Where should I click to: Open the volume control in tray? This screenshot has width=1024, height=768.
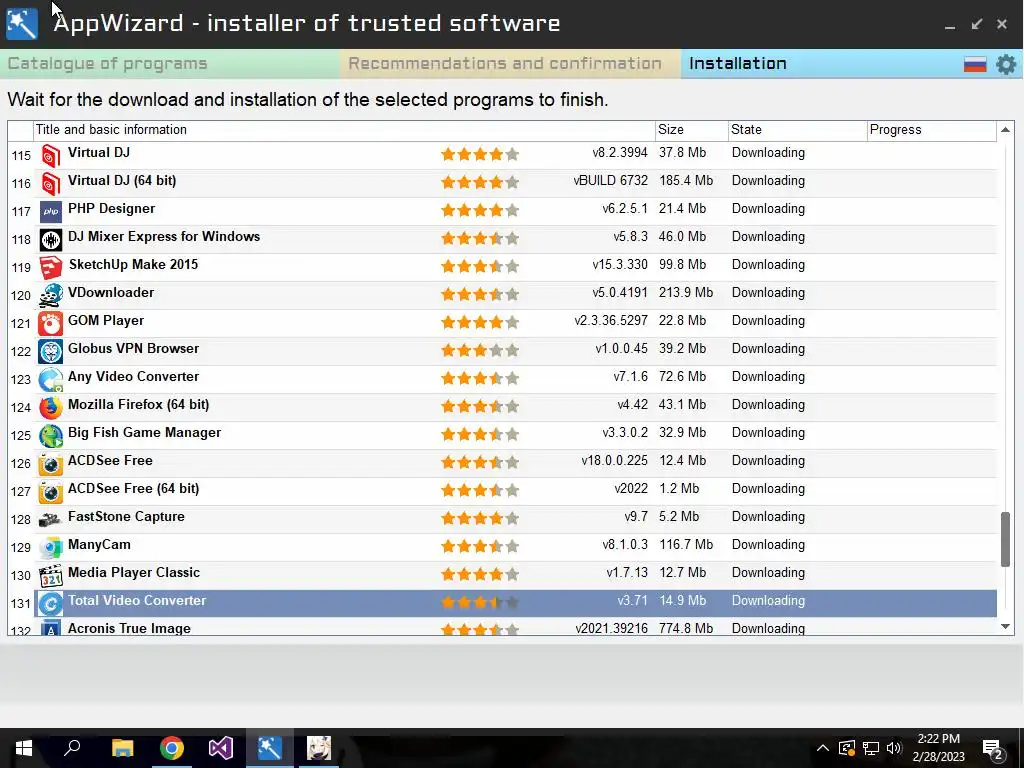[x=894, y=748]
